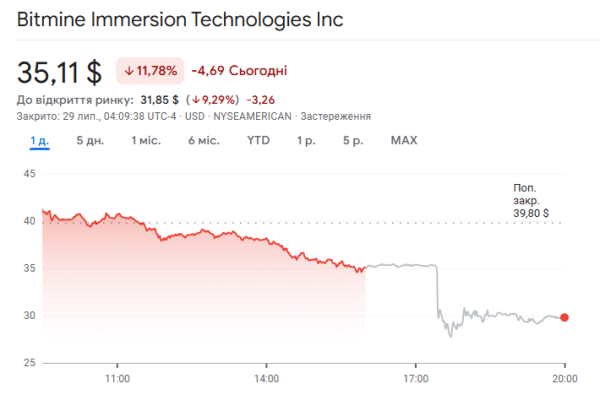Open the Застереження disclaimer link
The height and width of the screenshot is (400, 600).
336,116
